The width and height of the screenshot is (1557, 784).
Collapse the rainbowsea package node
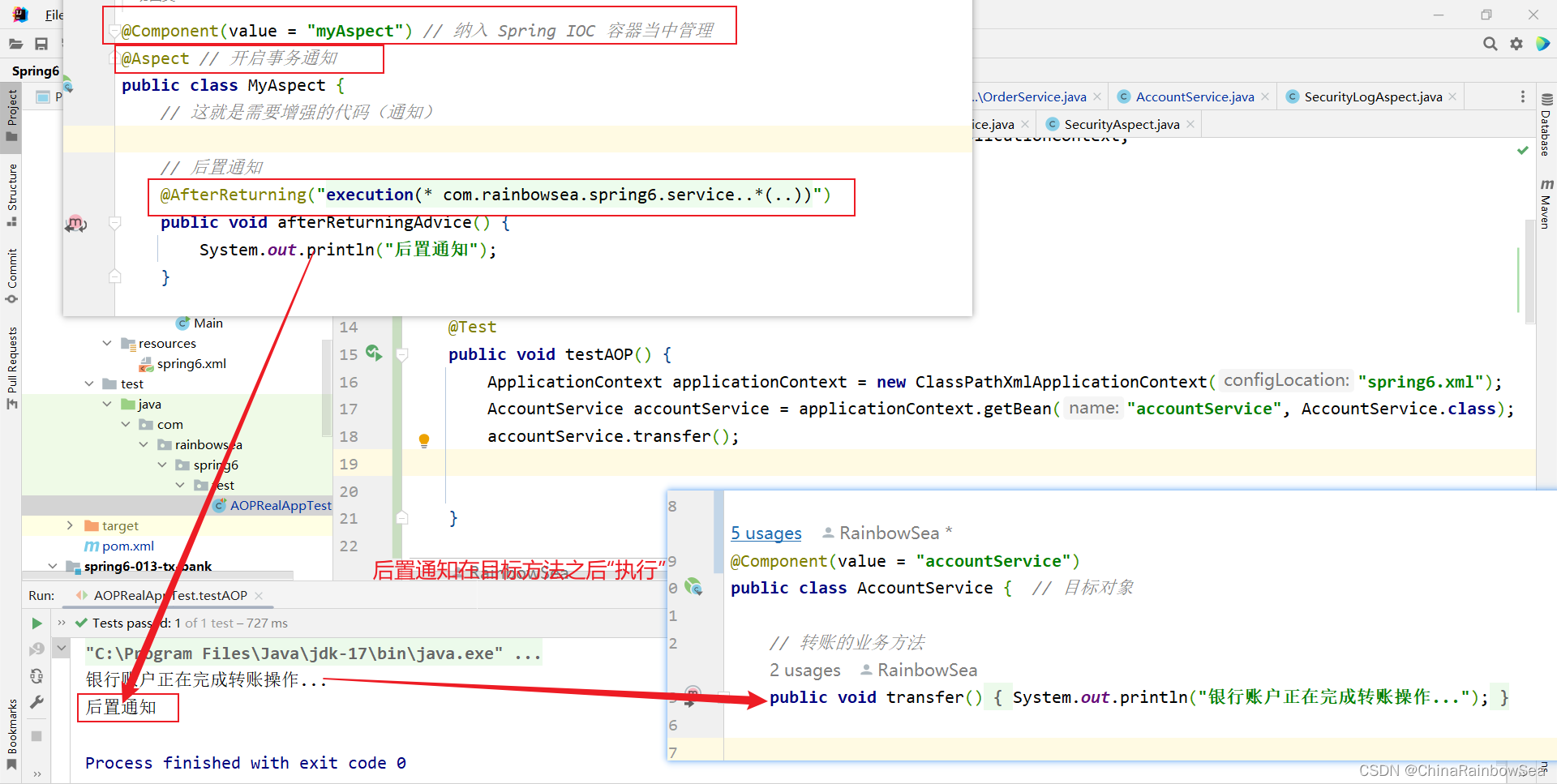[144, 444]
